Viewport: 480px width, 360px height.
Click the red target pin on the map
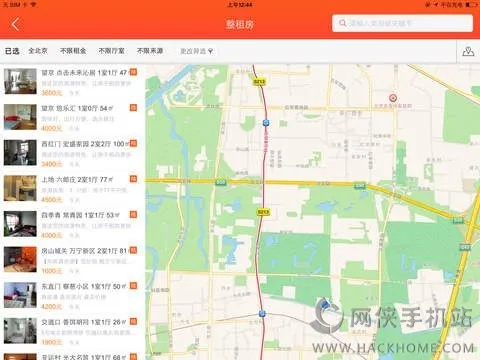click(393, 98)
